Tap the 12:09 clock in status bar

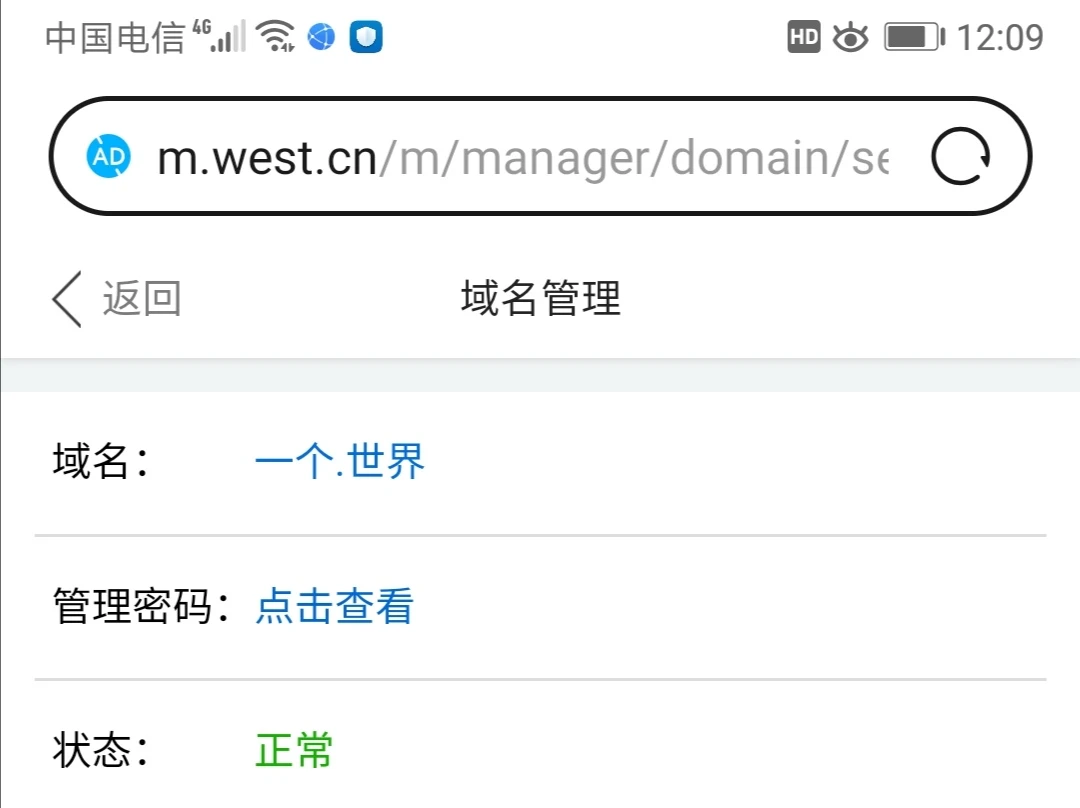point(1000,38)
